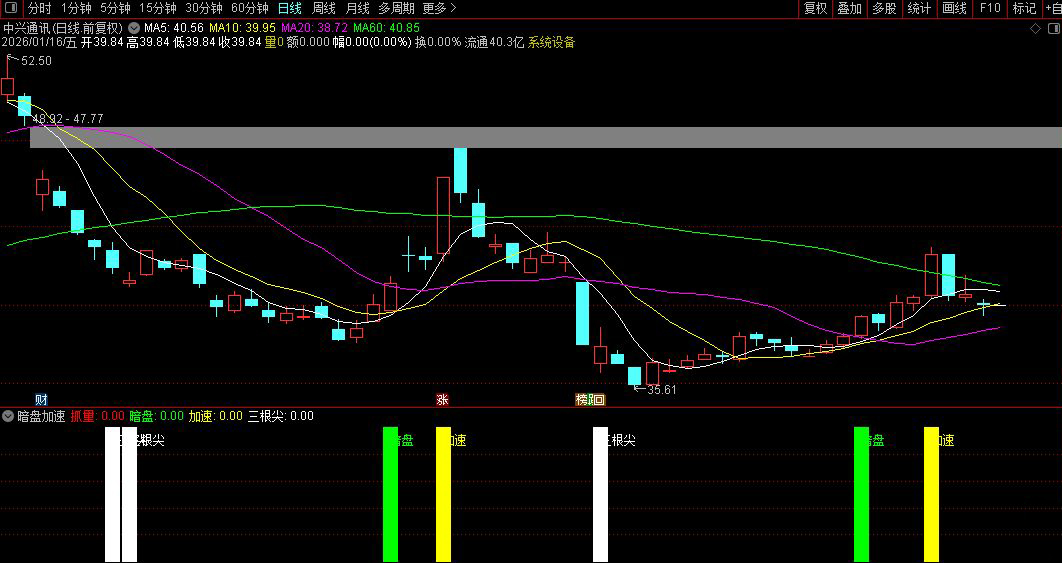This screenshot has width=1062, height=563.
Task: Click the white 三根尖 bar below 榜跑
Action: pyautogui.click(x=600, y=495)
